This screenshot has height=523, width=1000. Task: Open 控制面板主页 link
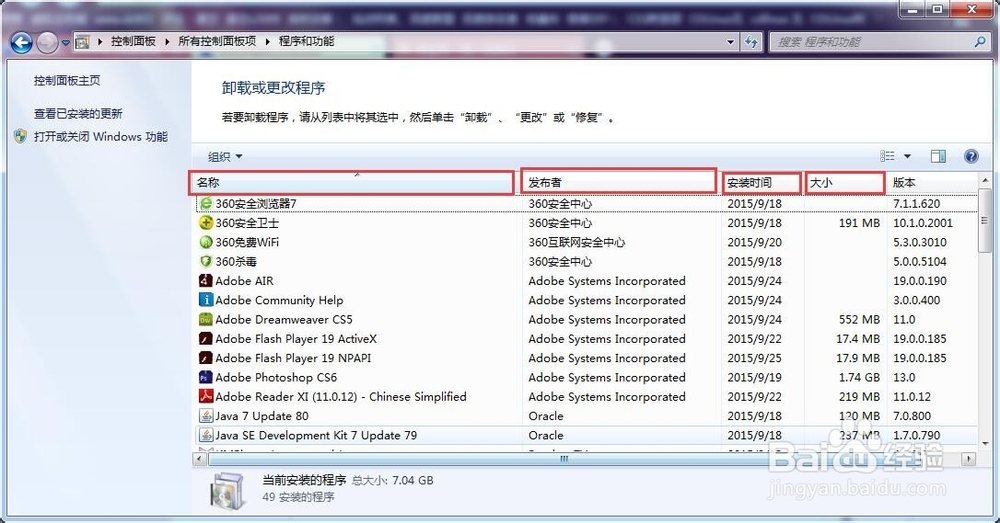click(x=67, y=80)
